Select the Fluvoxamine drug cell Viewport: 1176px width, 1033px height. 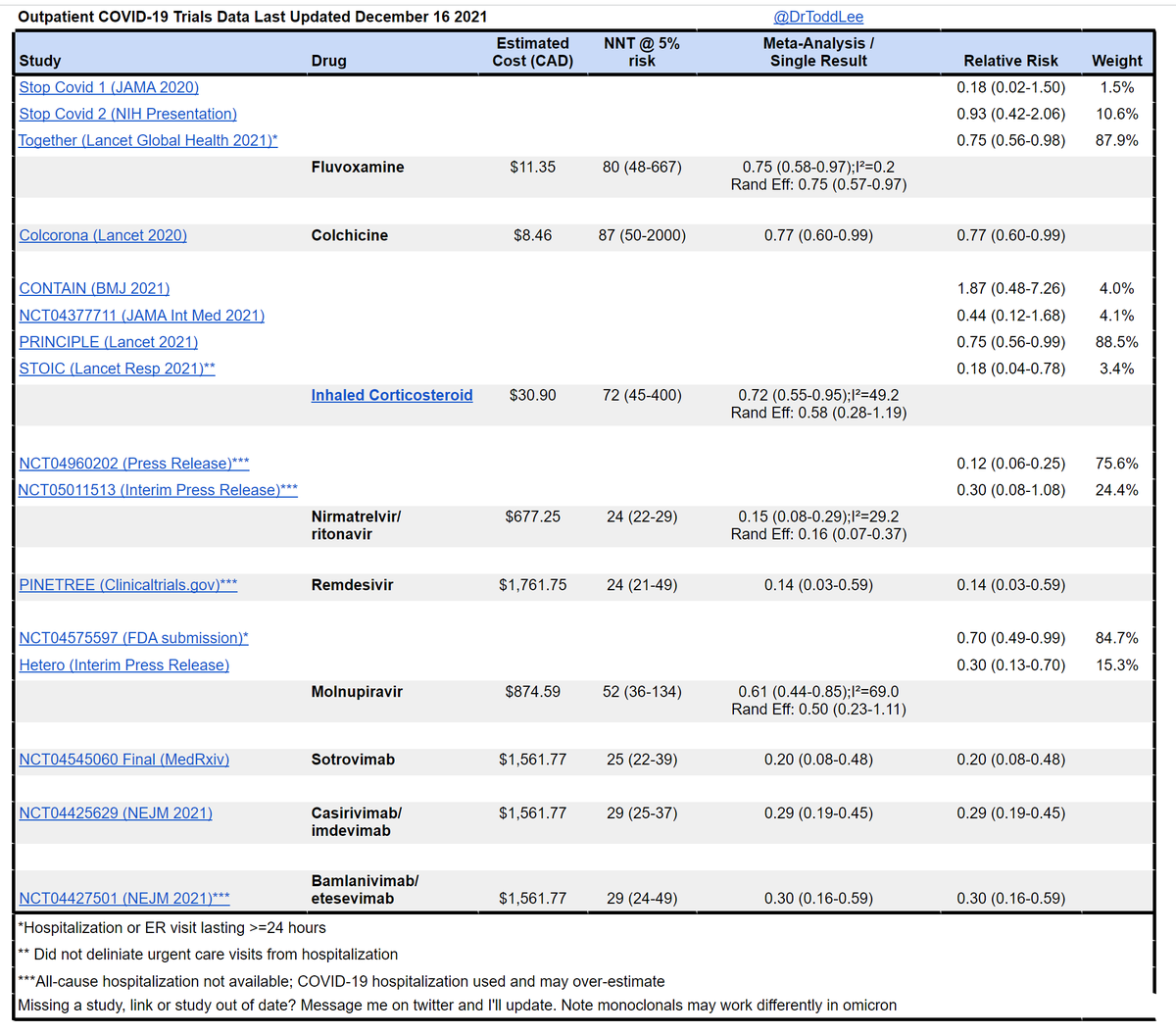pyautogui.click(x=358, y=168)
